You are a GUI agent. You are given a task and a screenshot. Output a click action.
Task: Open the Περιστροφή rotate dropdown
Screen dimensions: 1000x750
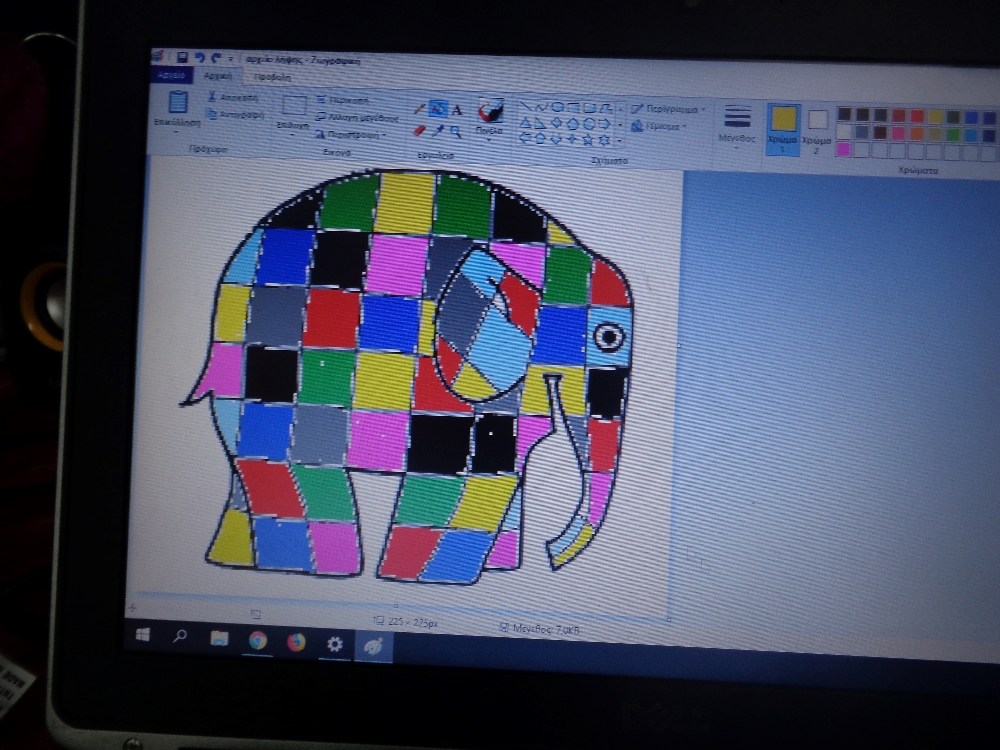pos(351,135)
